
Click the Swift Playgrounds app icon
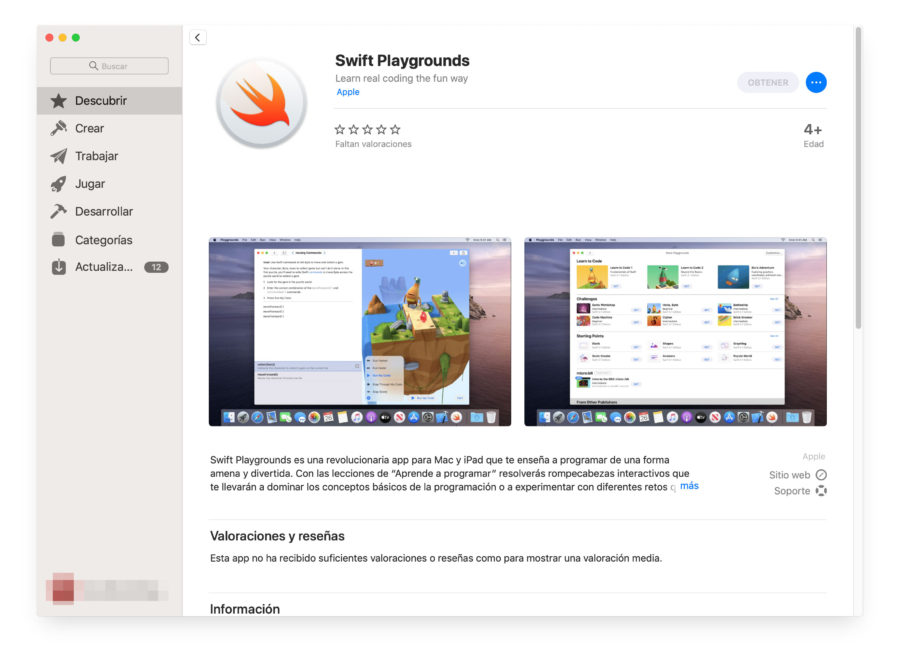click(x=261, y=100)
